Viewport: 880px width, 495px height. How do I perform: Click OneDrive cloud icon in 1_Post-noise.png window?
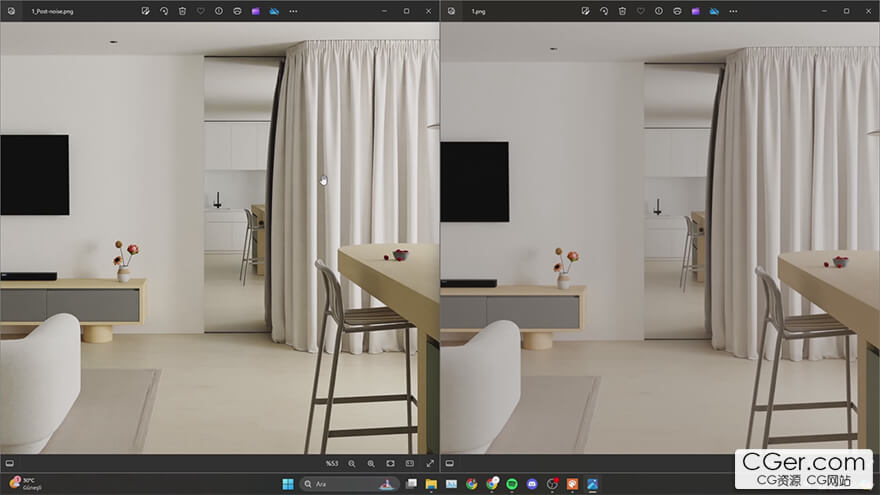274,11
